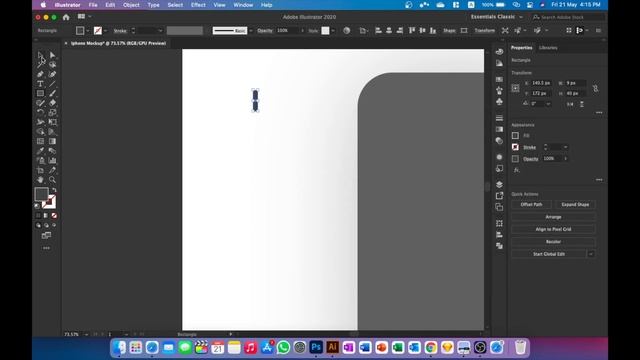Click the Recolor Artwork icon in control bar
640x360 pixels.
tap(347, 31)
